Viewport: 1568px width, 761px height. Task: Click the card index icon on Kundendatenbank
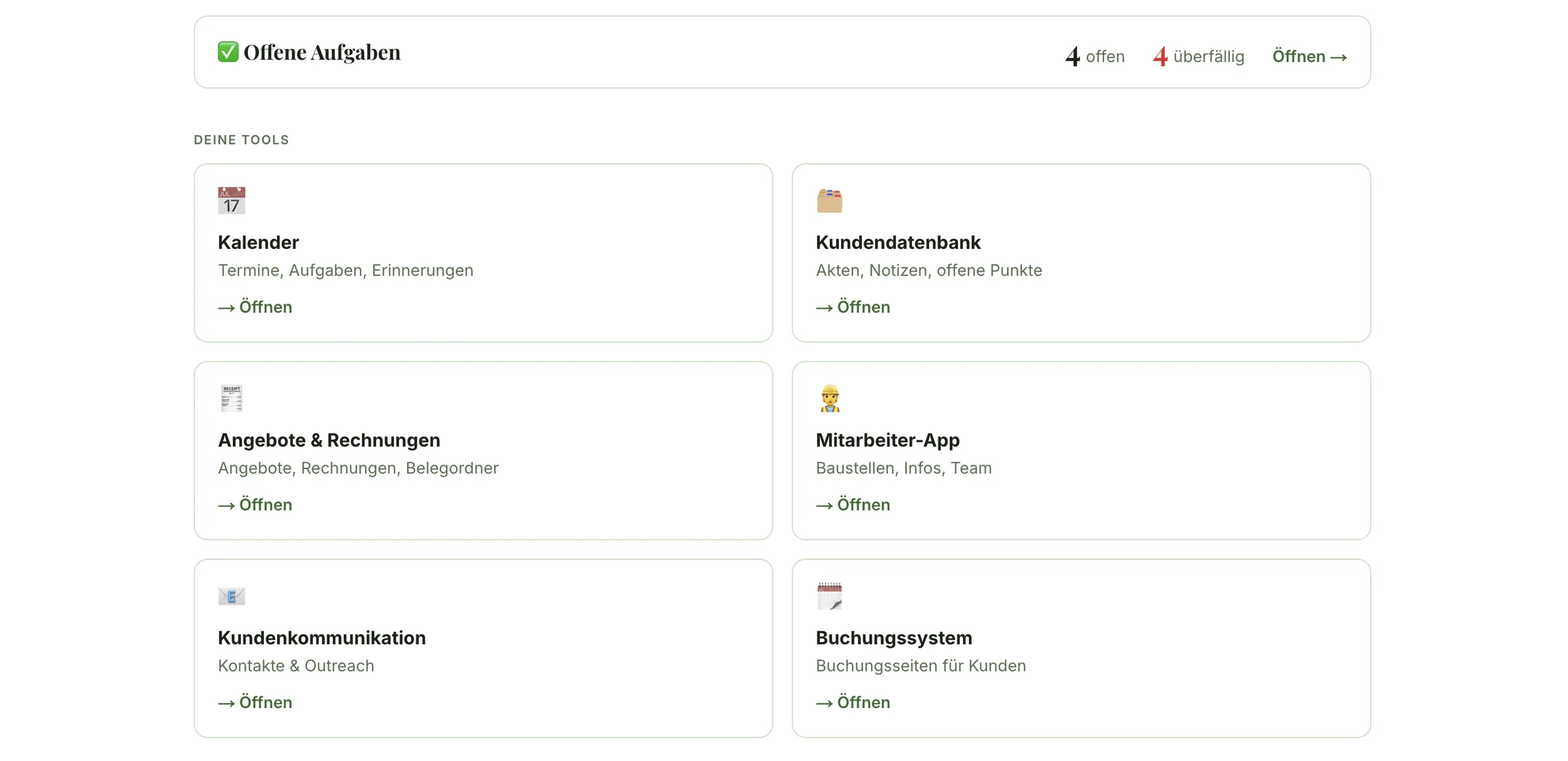829,201
